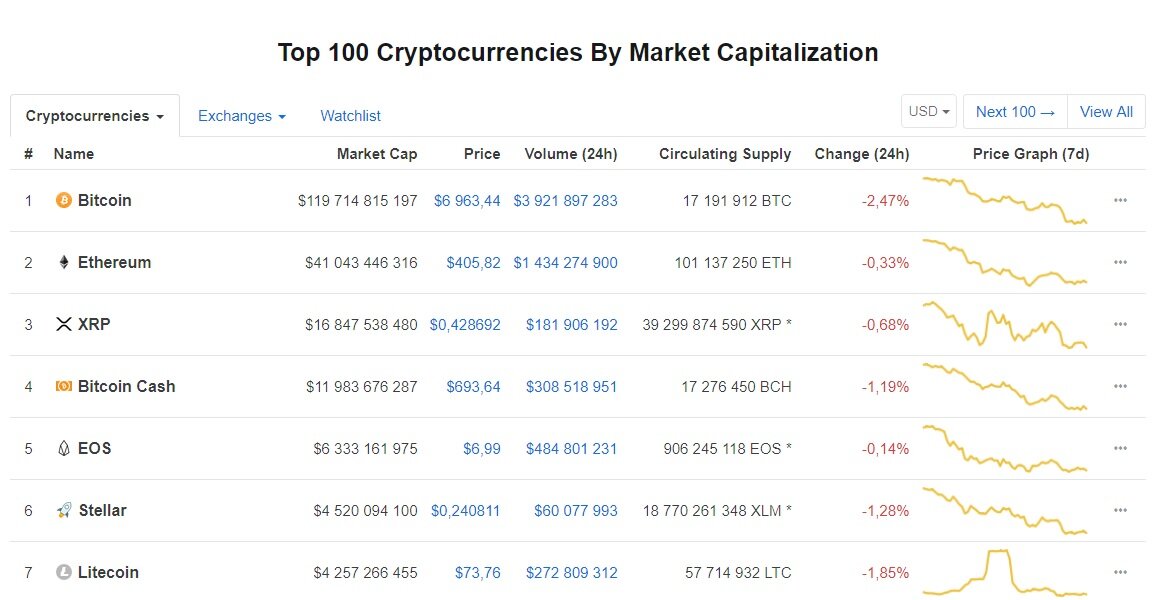1171x600 pixels.
Task: Click the XRP logo icon
Action: [x=64, y=325]
